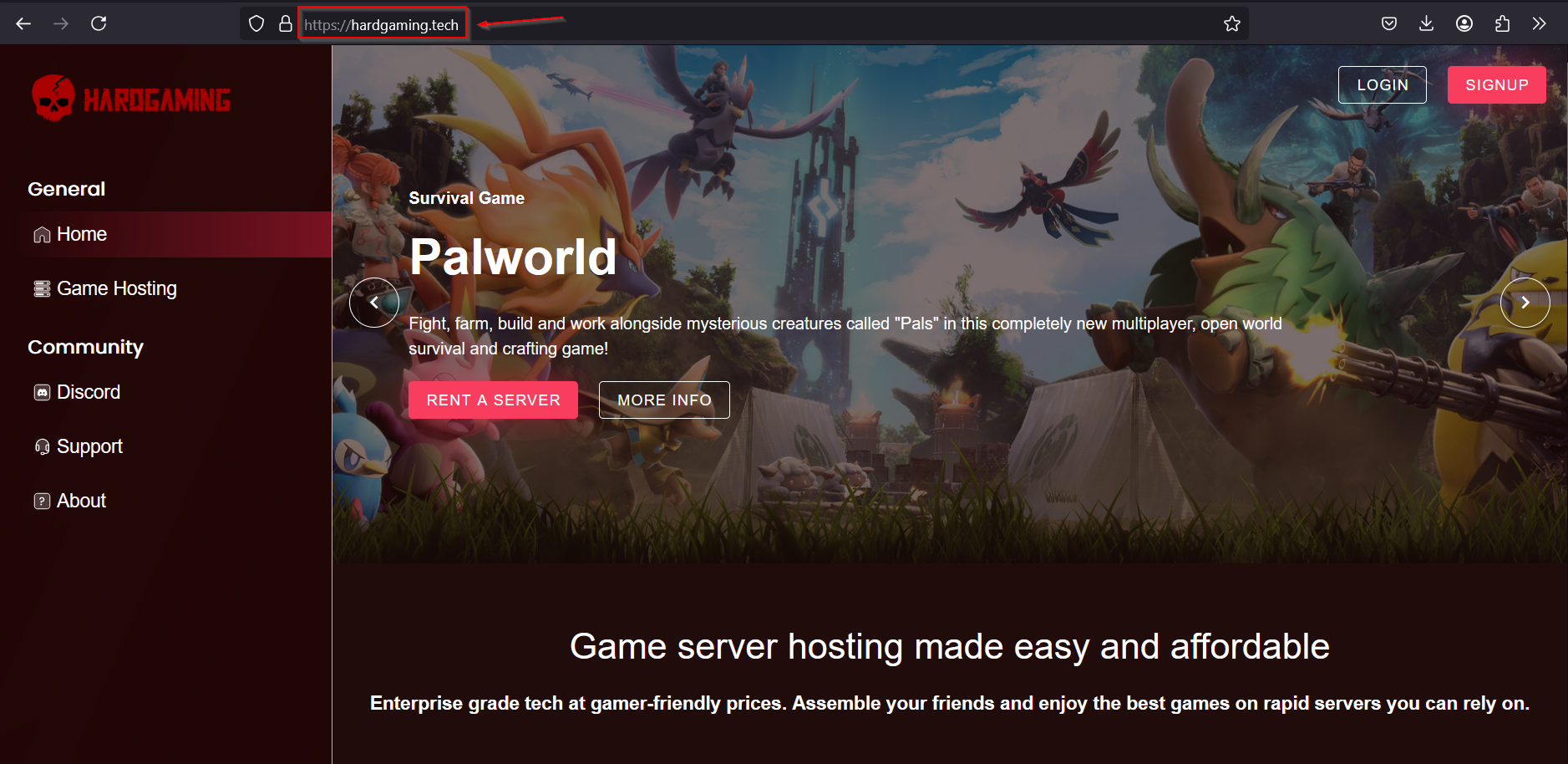1568x764 pixels.
Task: Go back a slide with left arrow chevron
Action: click(374, 302)
